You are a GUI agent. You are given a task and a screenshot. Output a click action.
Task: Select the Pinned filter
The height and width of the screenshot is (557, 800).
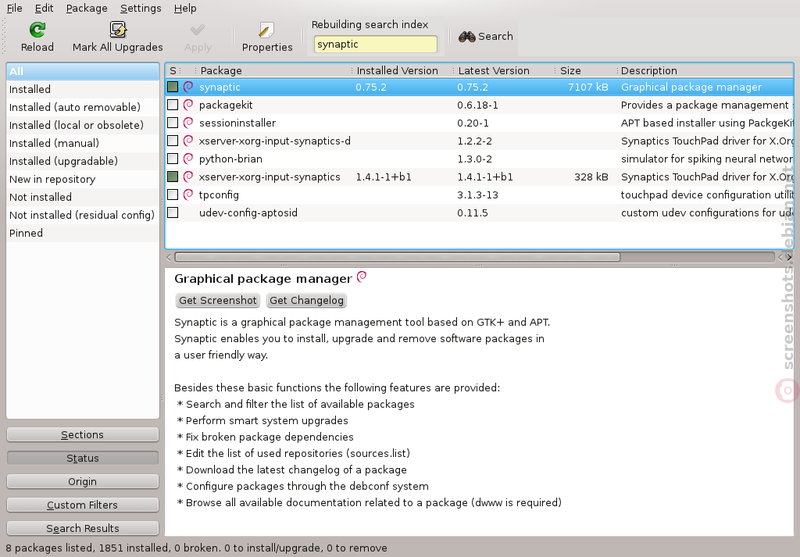pyautogui.click(x=83, y=233)
